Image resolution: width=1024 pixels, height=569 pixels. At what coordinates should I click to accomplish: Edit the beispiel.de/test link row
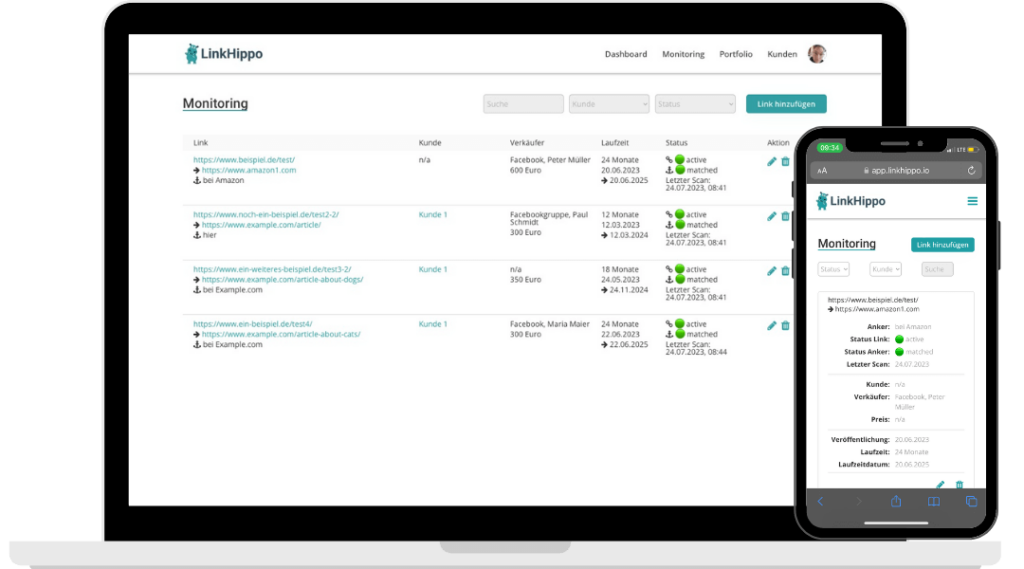tap(771, 161)
